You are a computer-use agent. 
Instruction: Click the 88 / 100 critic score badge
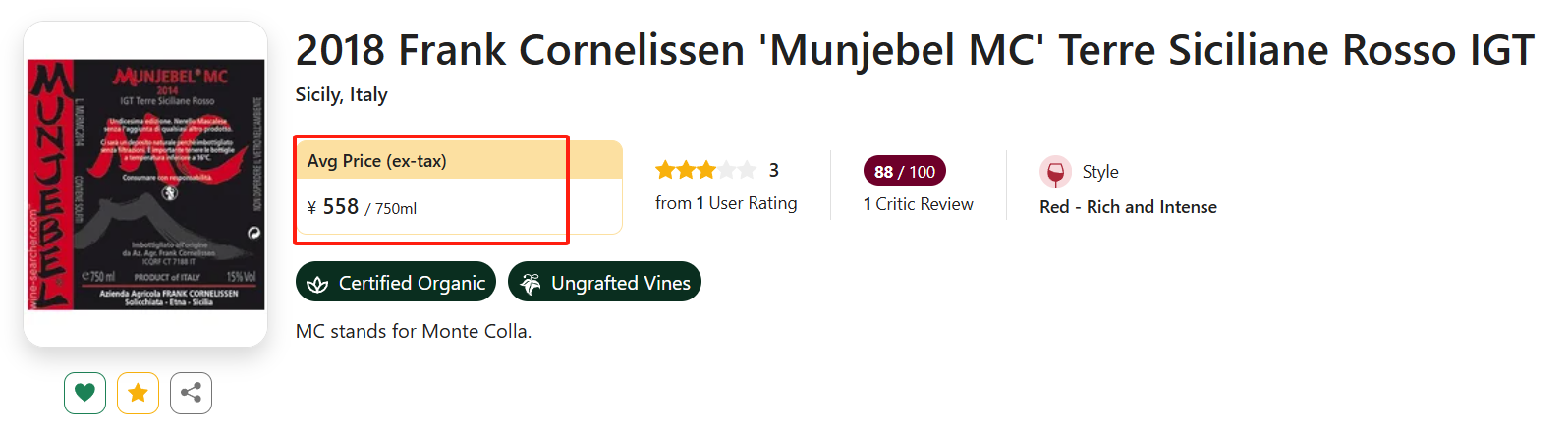[904, 171]
